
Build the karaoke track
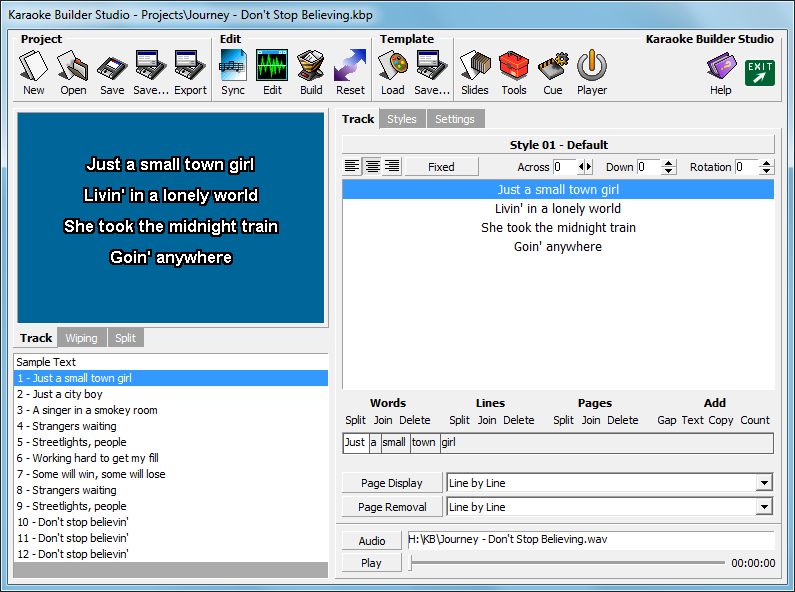click(311, 72)
